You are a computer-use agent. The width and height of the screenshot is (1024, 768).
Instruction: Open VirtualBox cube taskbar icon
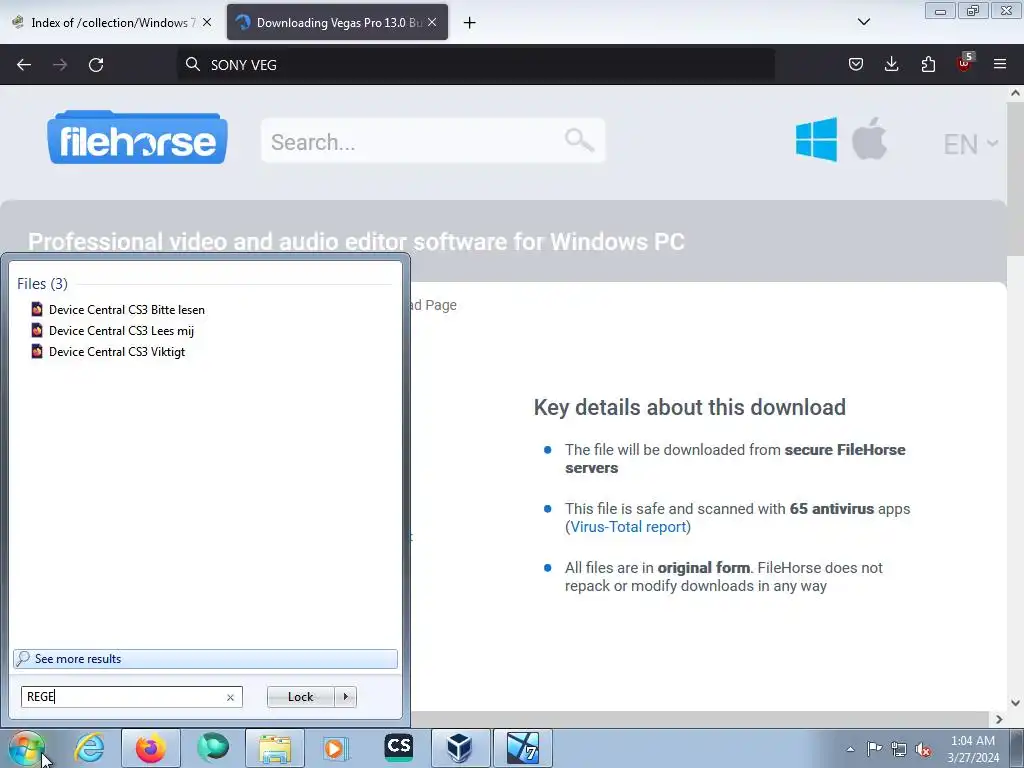click(x=460, y=748)
